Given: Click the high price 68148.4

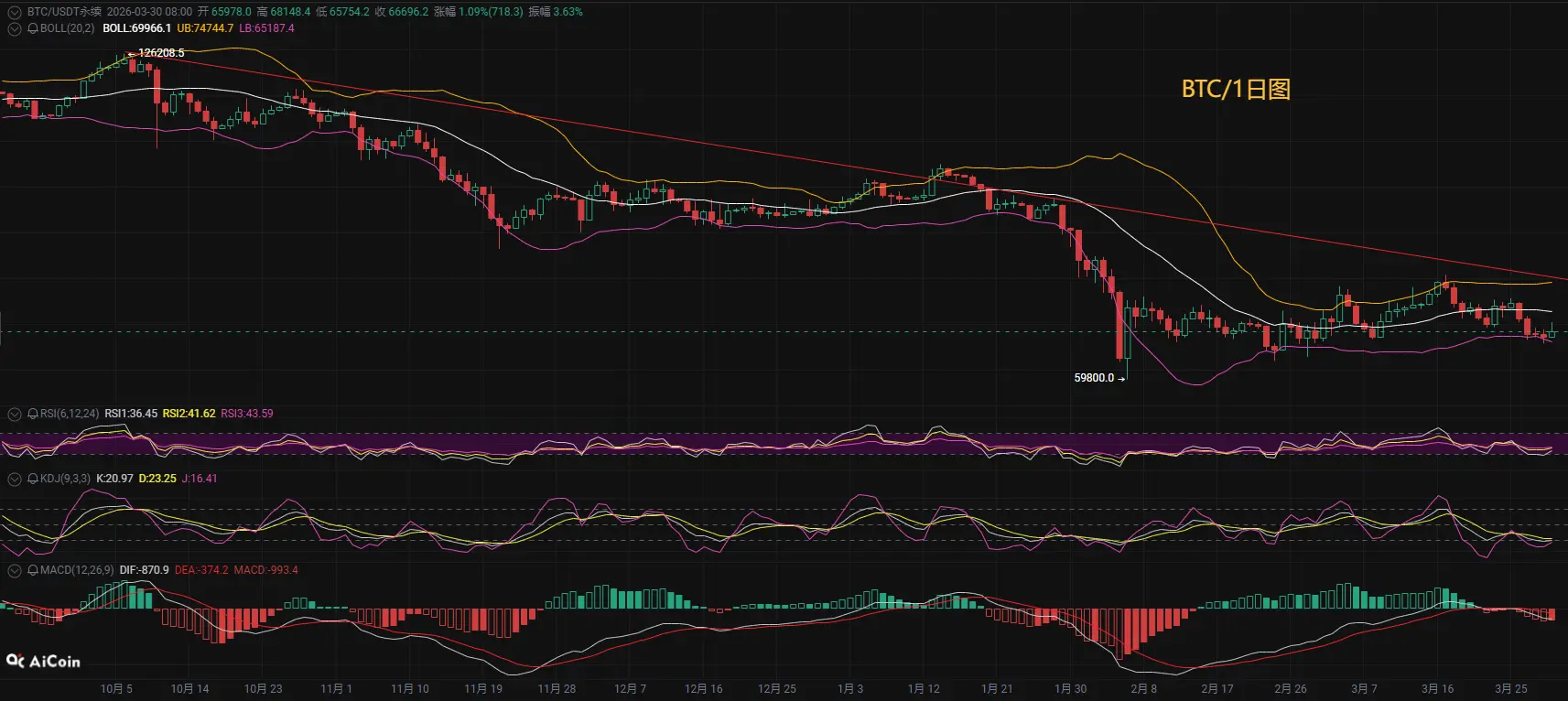Looking at the screenshot, I should click(290, 12).
